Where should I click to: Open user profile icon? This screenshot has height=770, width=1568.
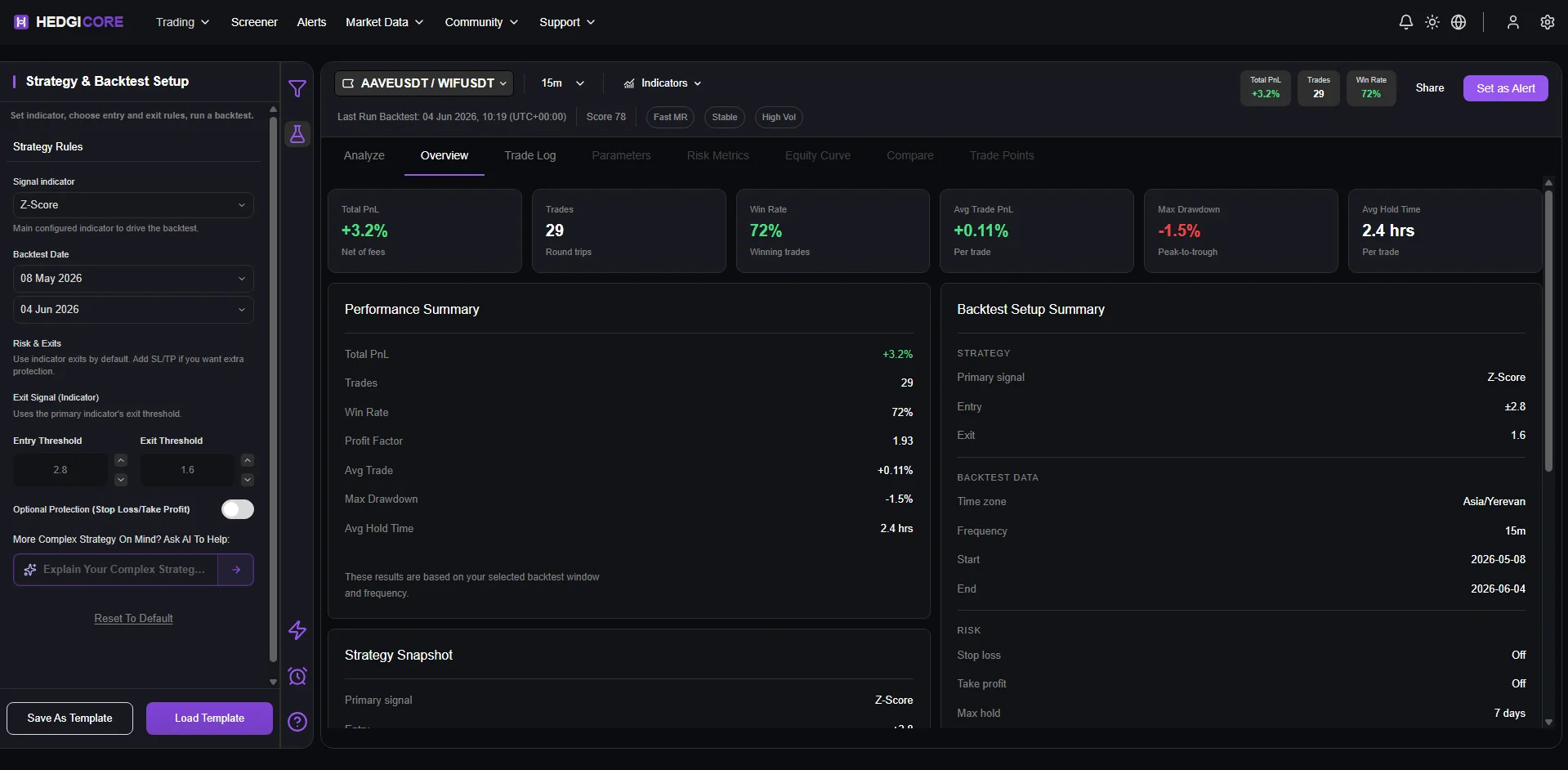pos(1512,22)
